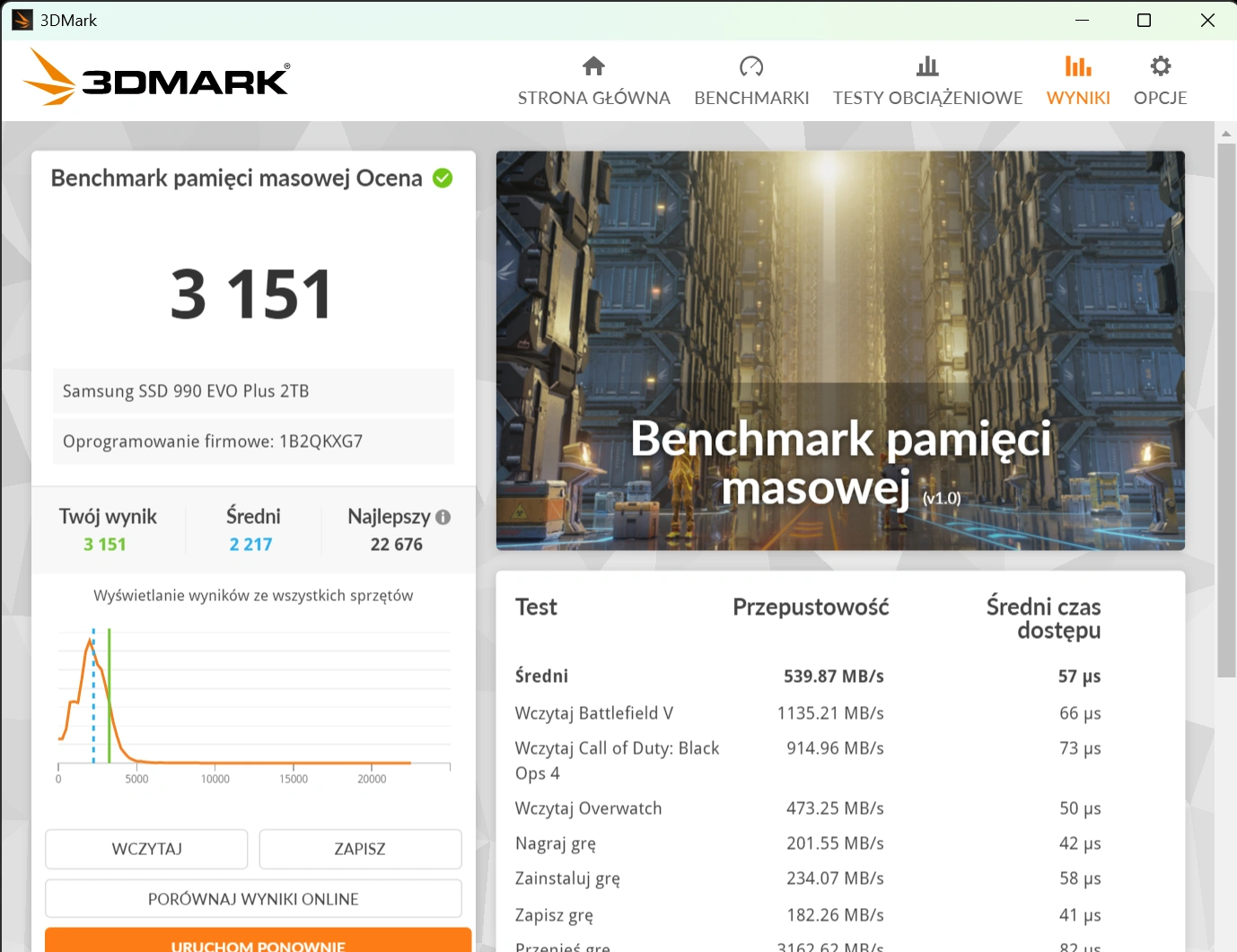
Task: Click the vertical scrollbar thumb
Action: tap(1226, 410)
